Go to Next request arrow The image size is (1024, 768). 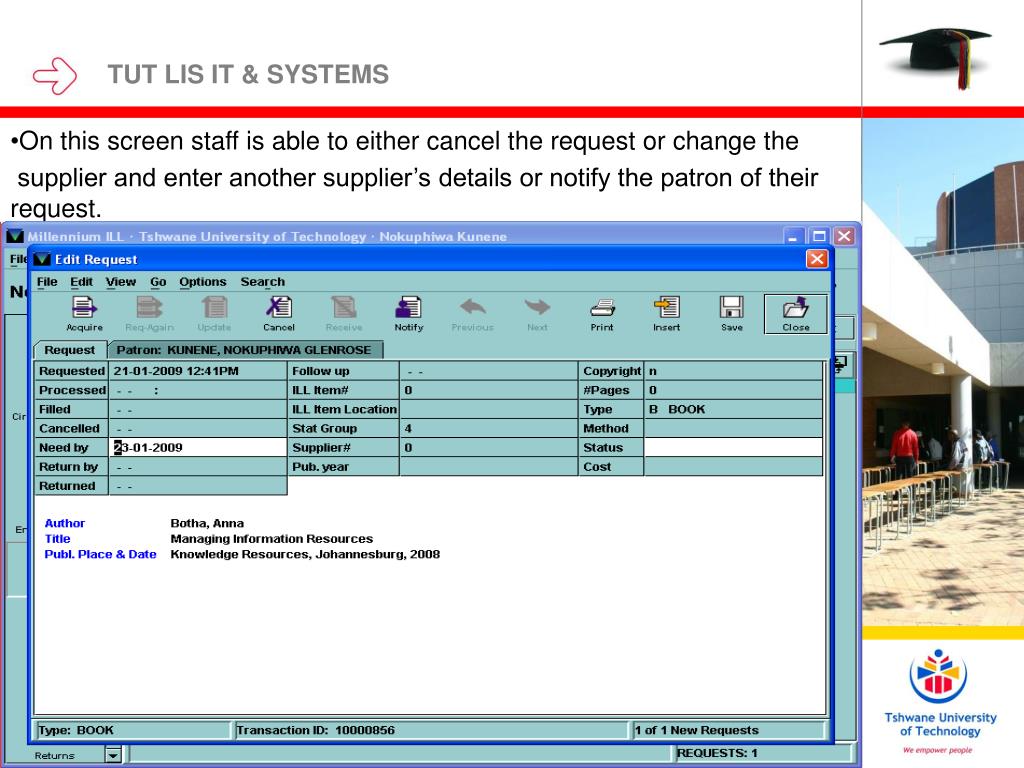tap(537, 313)
